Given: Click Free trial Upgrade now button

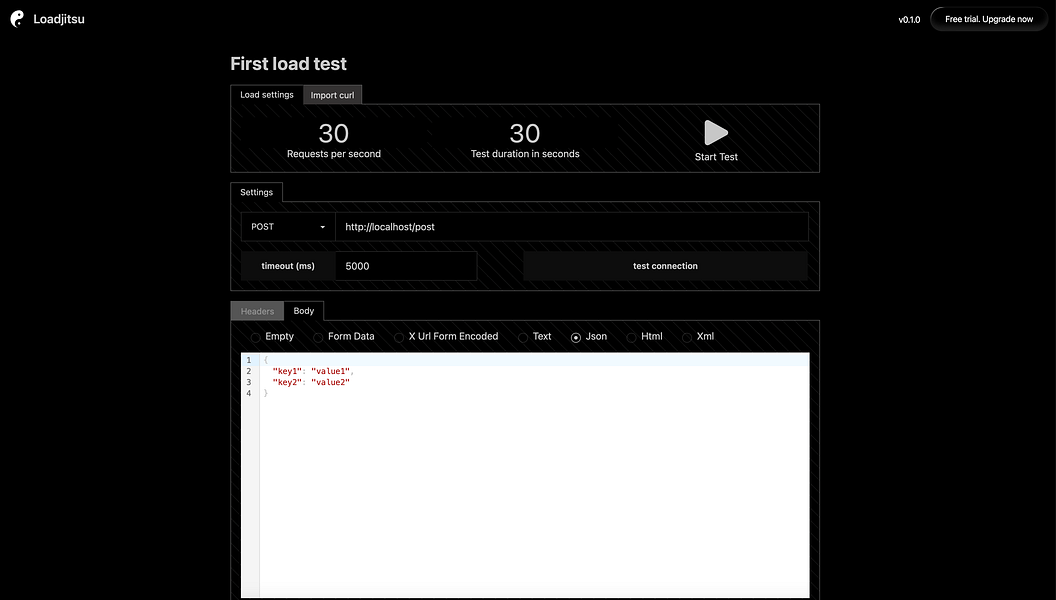Looking at the screenshot, I should 989,19.
